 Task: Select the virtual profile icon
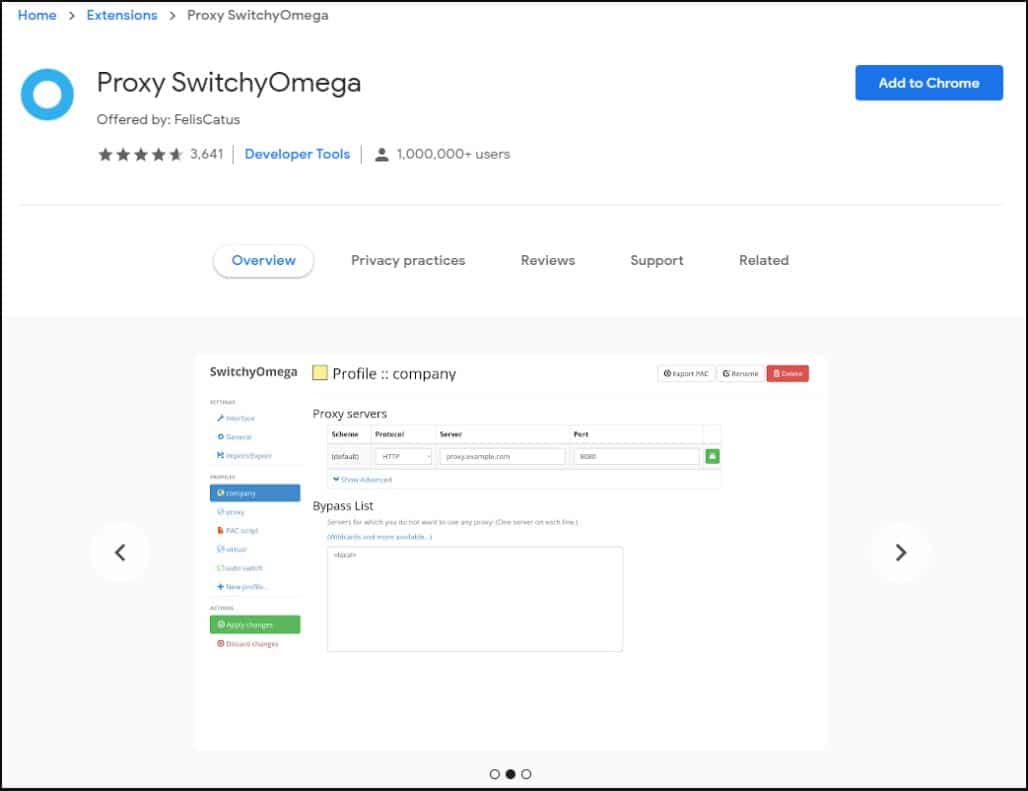[x=221, y=546]
